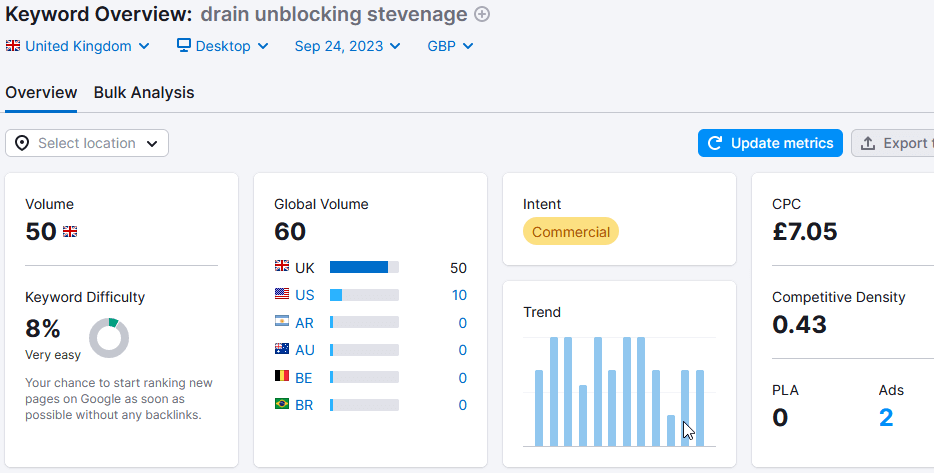Click the UK volume bar in Global Volume
The width and height of the screenshot is (934, 473).
364,267
